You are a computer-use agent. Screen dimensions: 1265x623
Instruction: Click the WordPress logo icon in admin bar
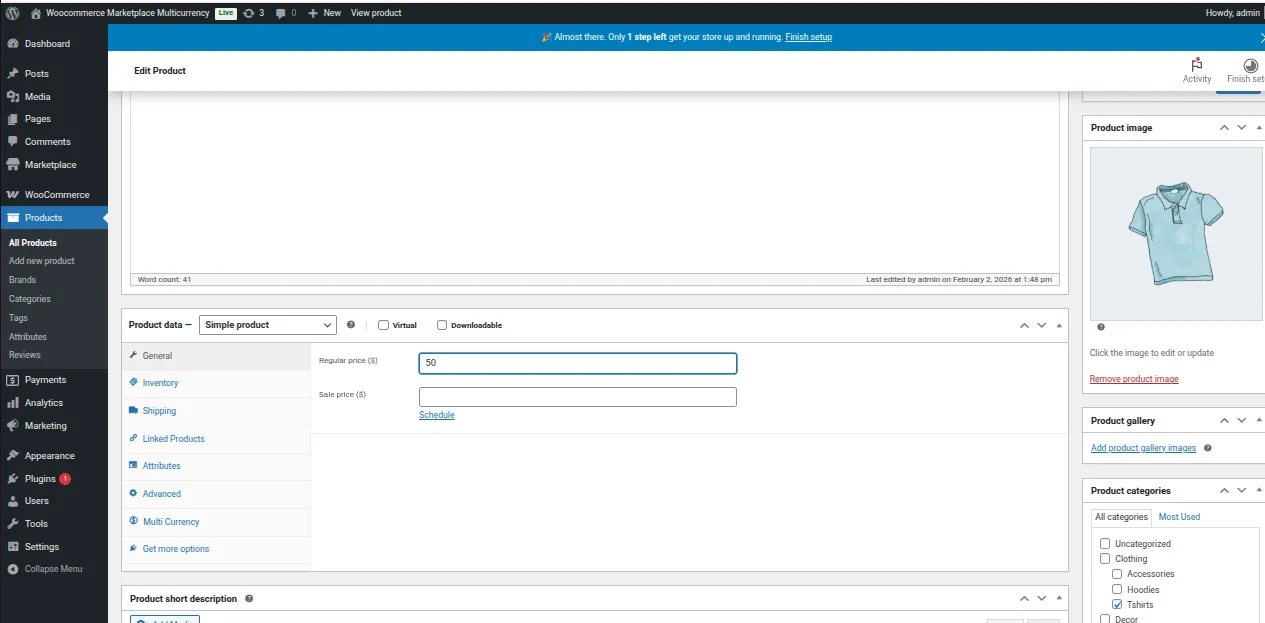tap(13, 13)
